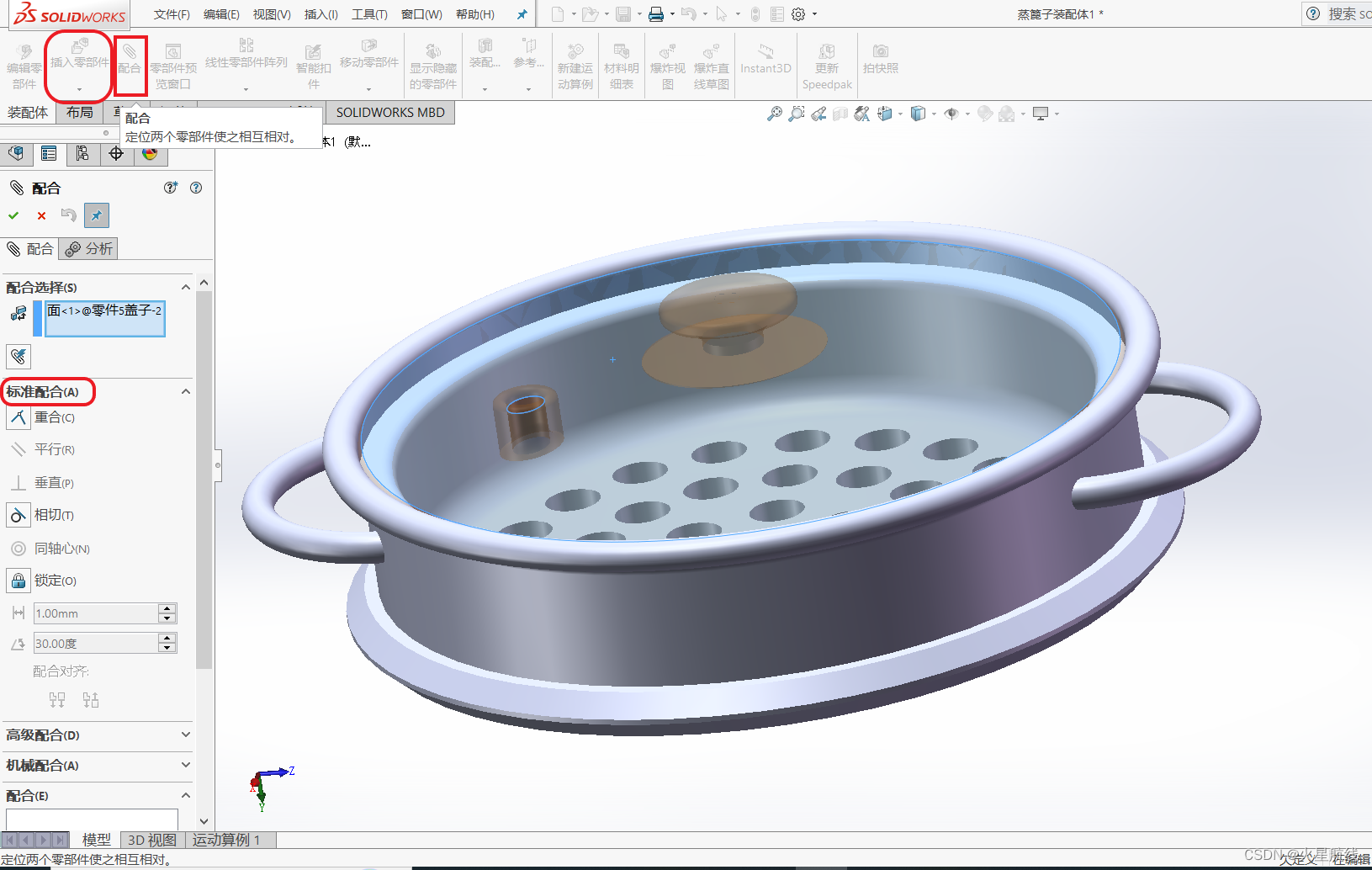1372x870 pixels.
Task: Open the DimXpertManager crosshair tab icon
Action: 116,153
